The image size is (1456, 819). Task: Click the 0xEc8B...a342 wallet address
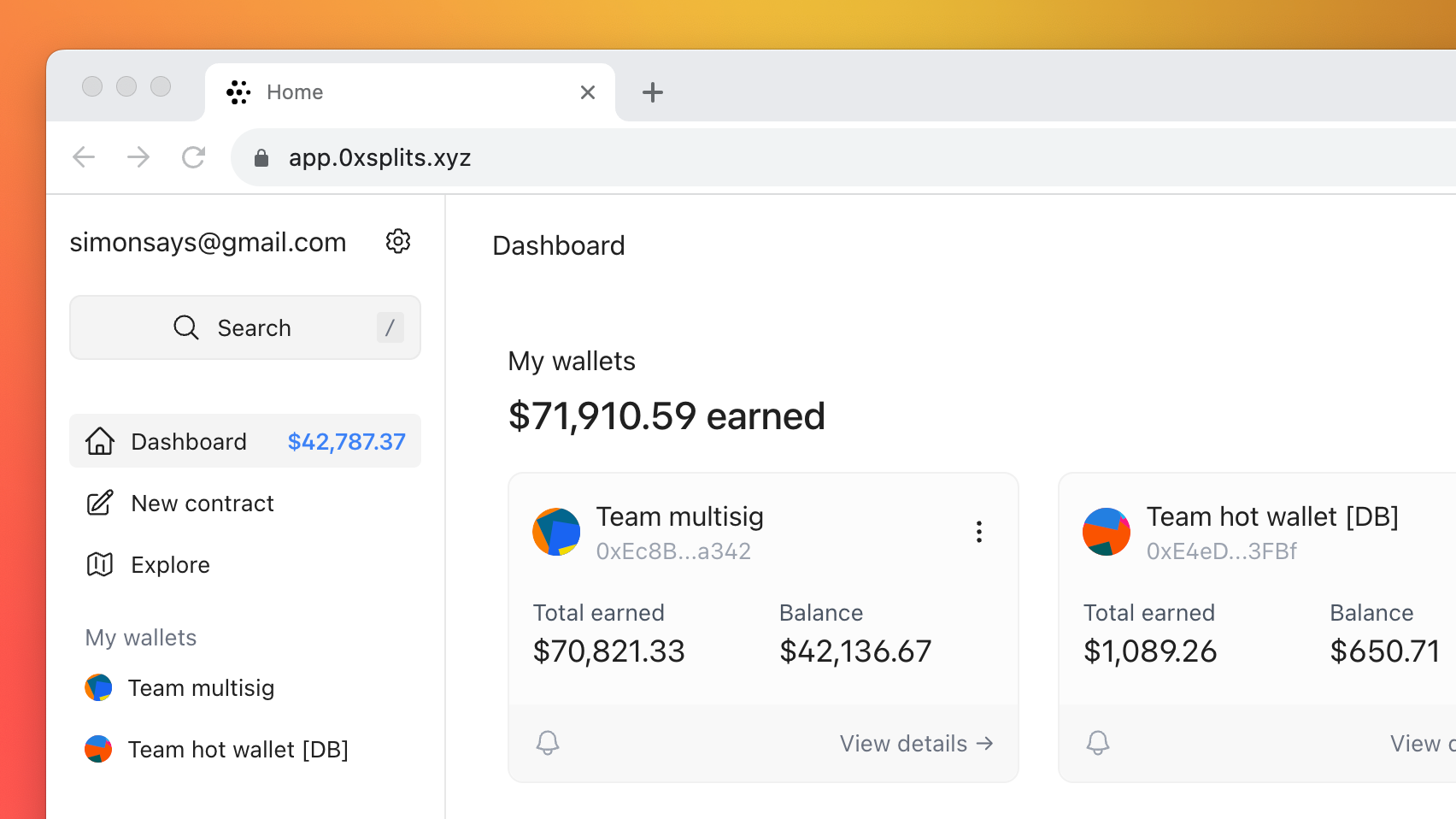tap(673, 551)
